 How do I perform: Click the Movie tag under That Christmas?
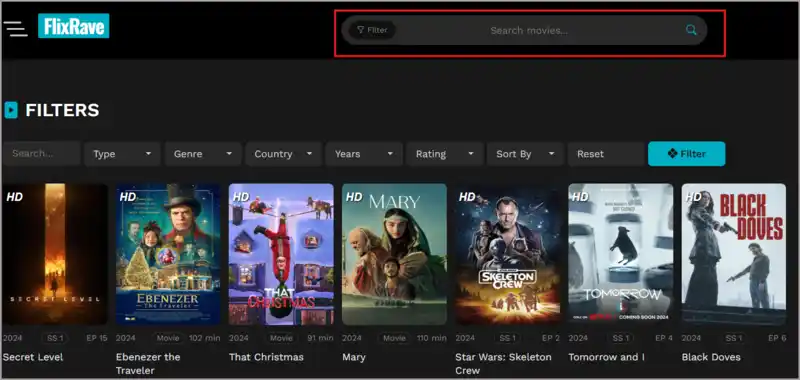point(281,338)
